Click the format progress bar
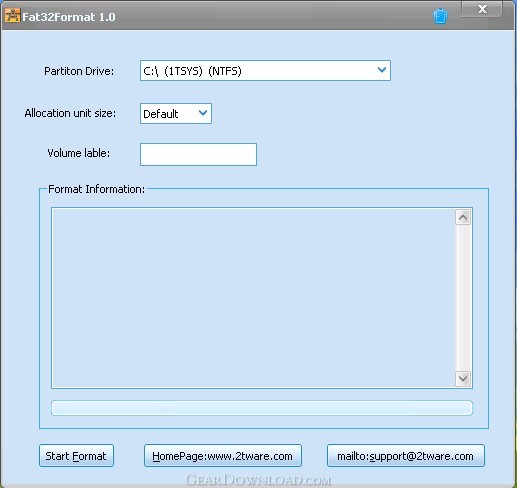The width and height of the screenshot is (517, 488). (x=262, y=408)
